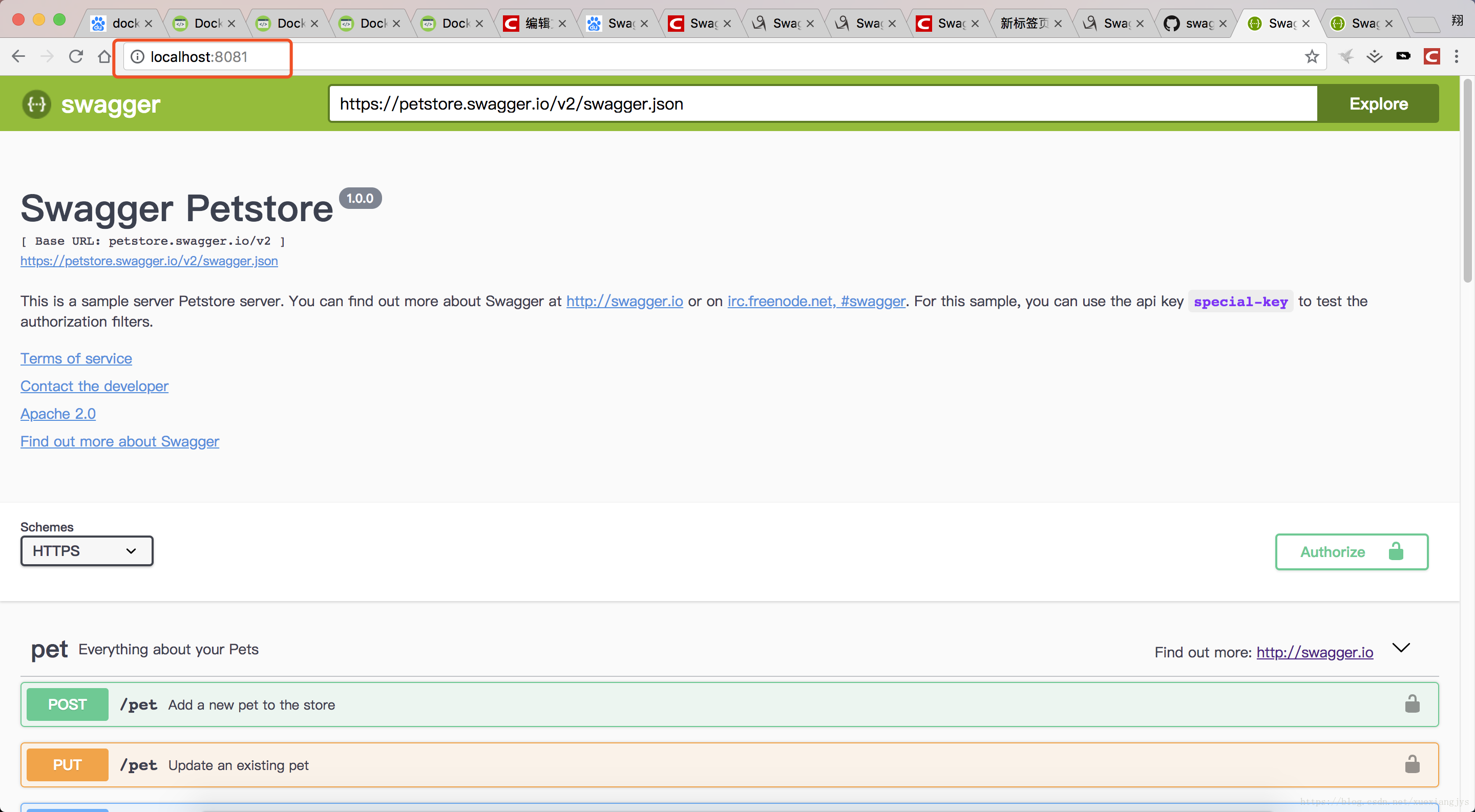This screenshot has height=812, width=1475.
Task: Click the orange PUT method label
Action: (68, 765)
